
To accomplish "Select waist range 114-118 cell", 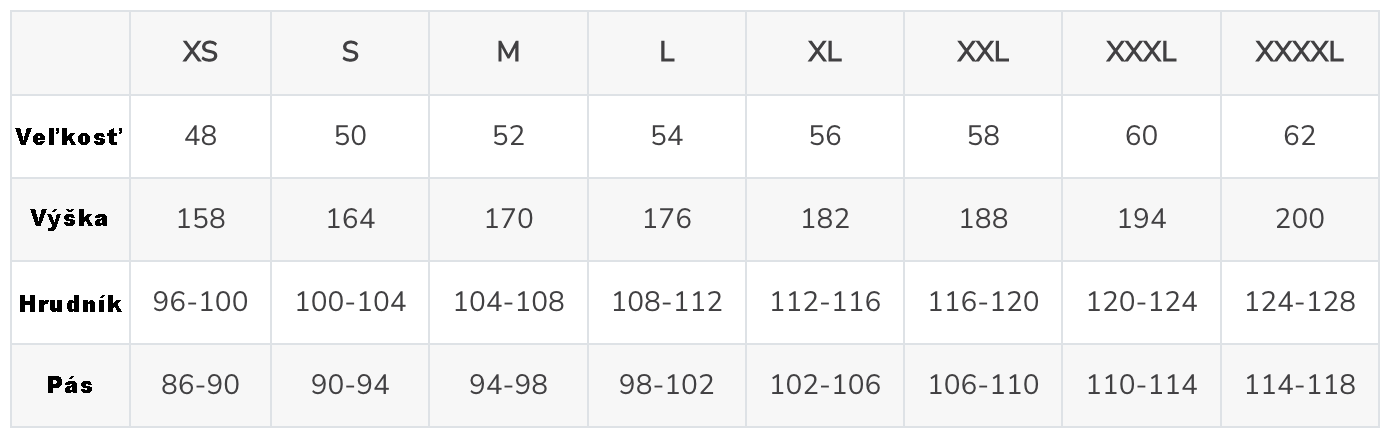I will click(x=1300, y=385).
